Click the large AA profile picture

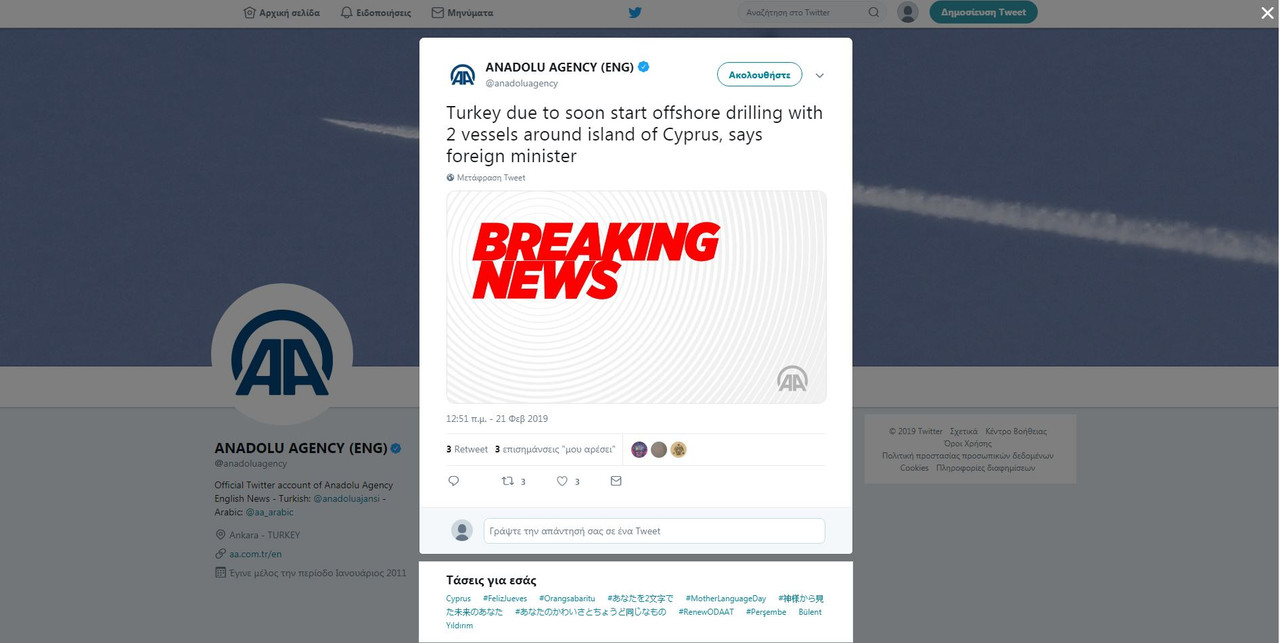click(x=282, y=354)
